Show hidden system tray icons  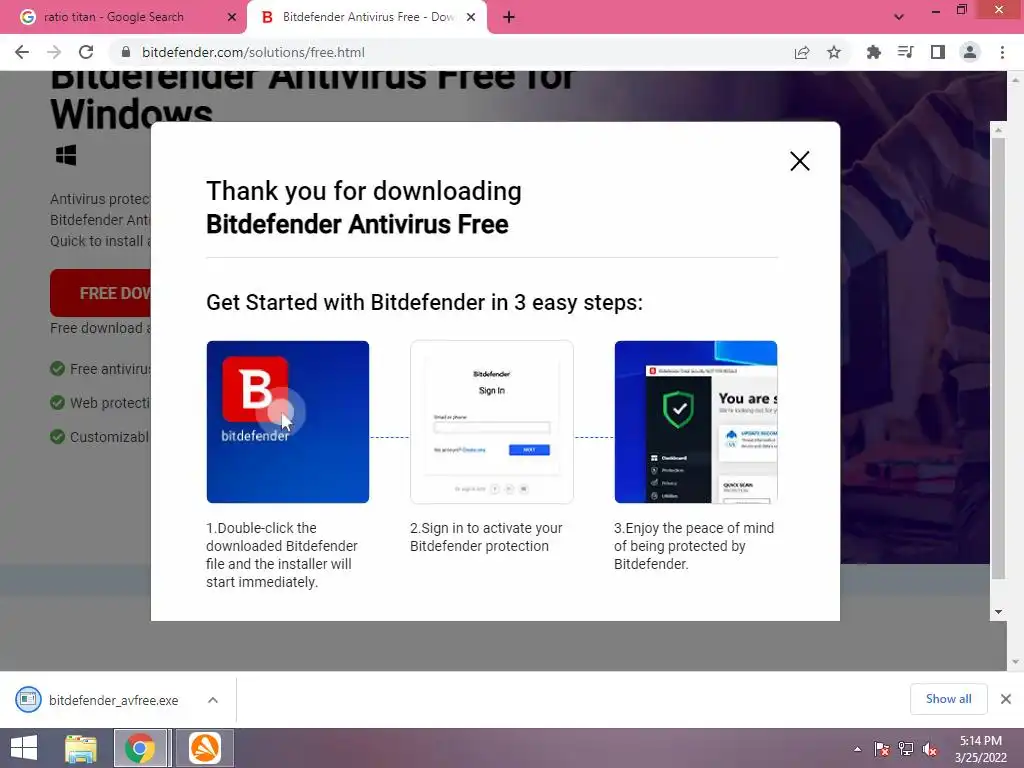coord(857,749)
